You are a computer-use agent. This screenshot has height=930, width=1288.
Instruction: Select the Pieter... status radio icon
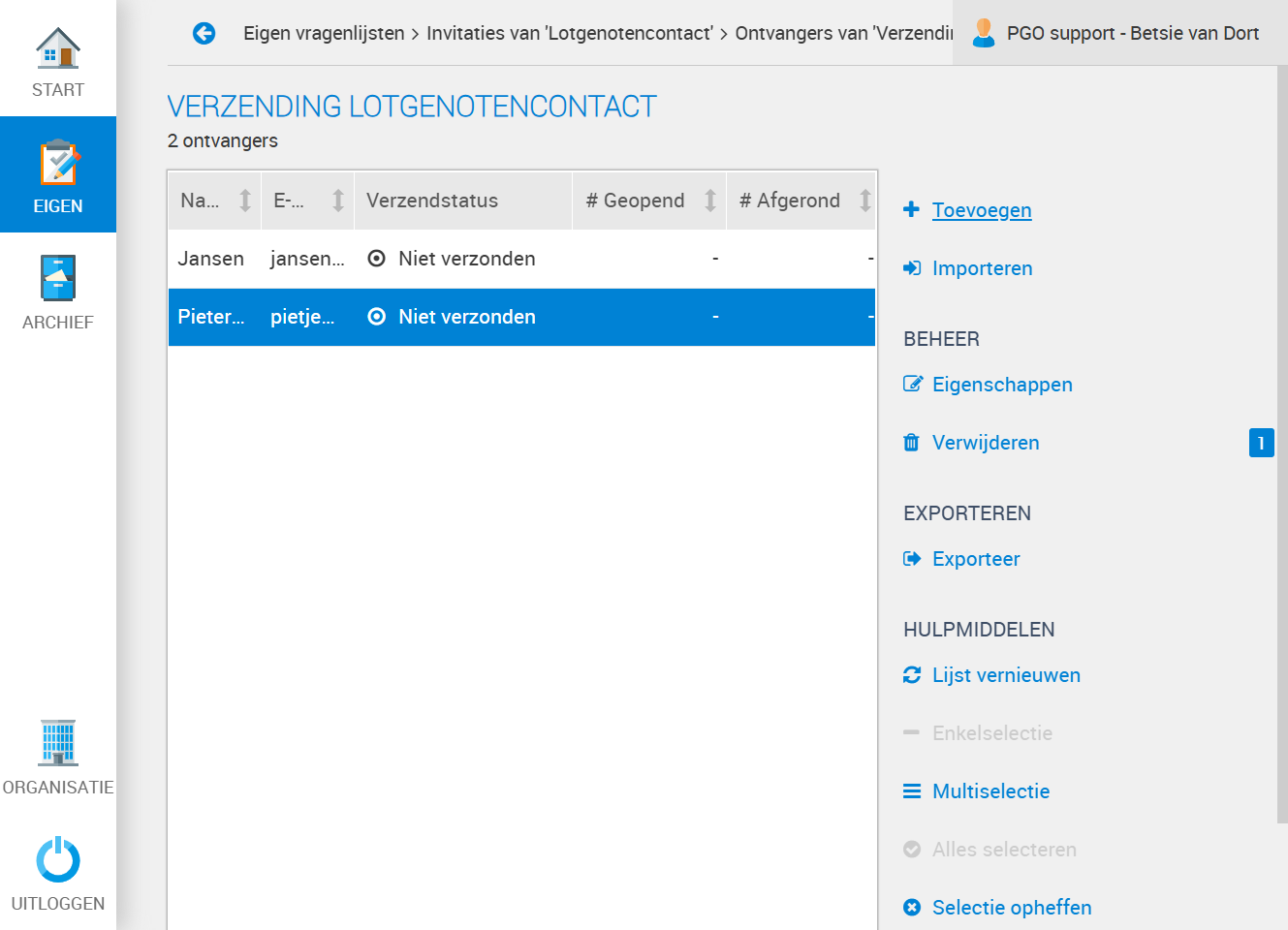377,317
